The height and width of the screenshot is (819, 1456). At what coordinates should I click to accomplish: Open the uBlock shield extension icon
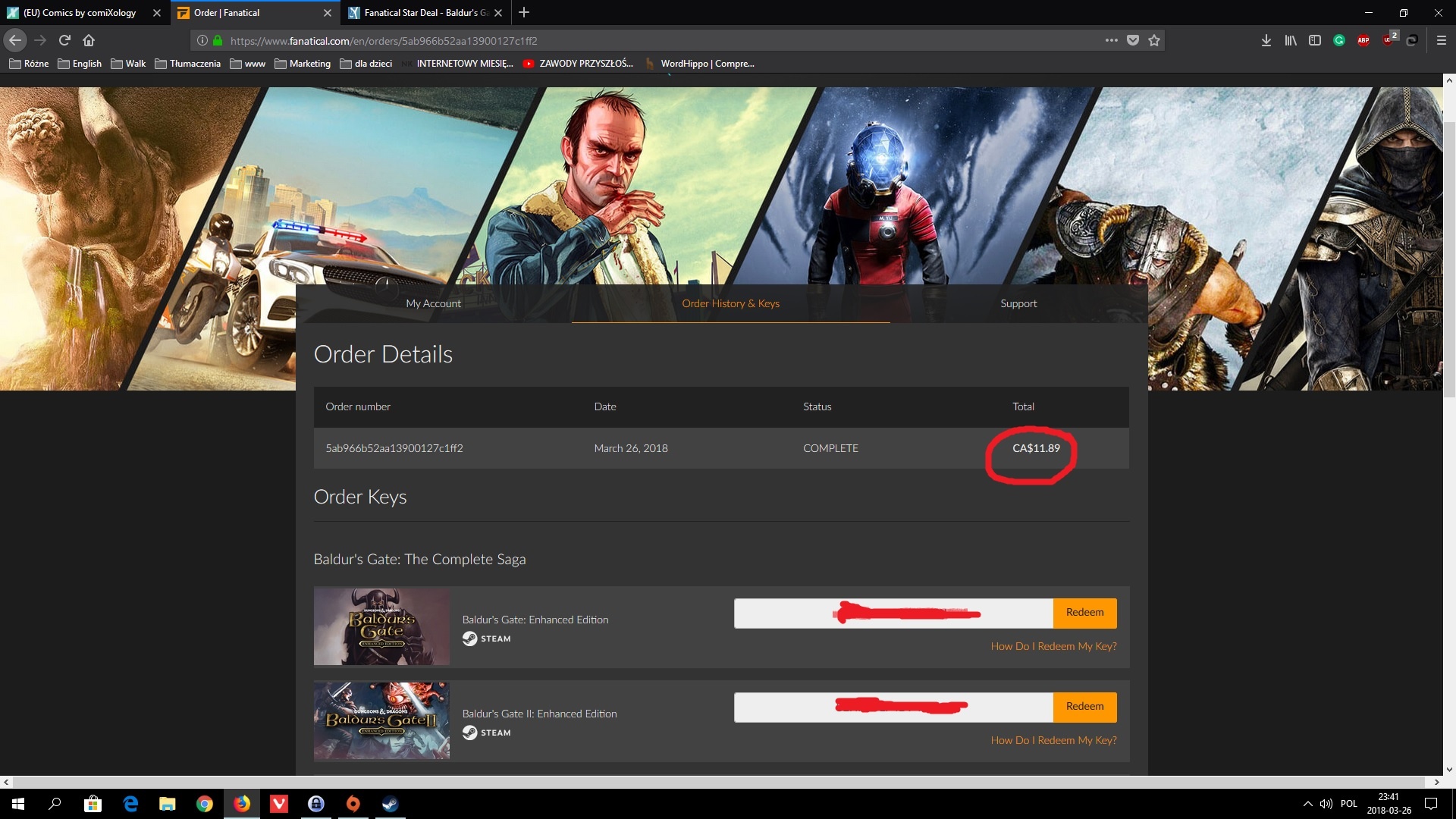coord(1389,39)
